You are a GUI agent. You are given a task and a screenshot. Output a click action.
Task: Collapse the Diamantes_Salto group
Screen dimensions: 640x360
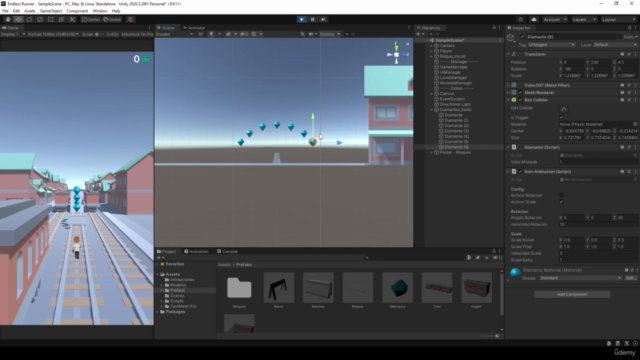click(x=431, y=109)
